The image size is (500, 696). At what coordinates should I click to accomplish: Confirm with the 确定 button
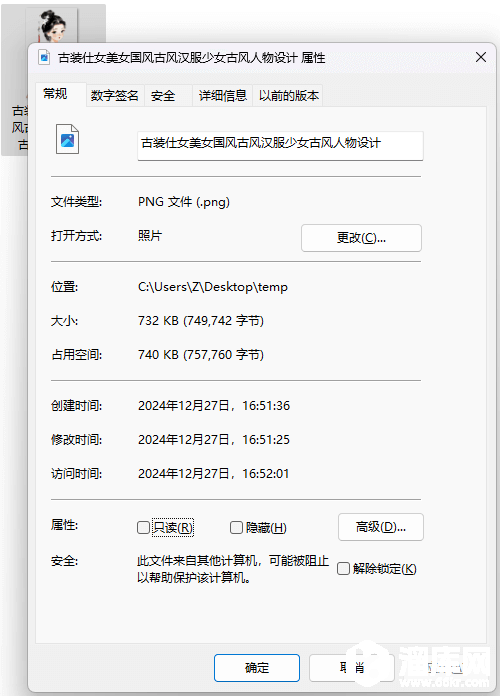(257, 668)
